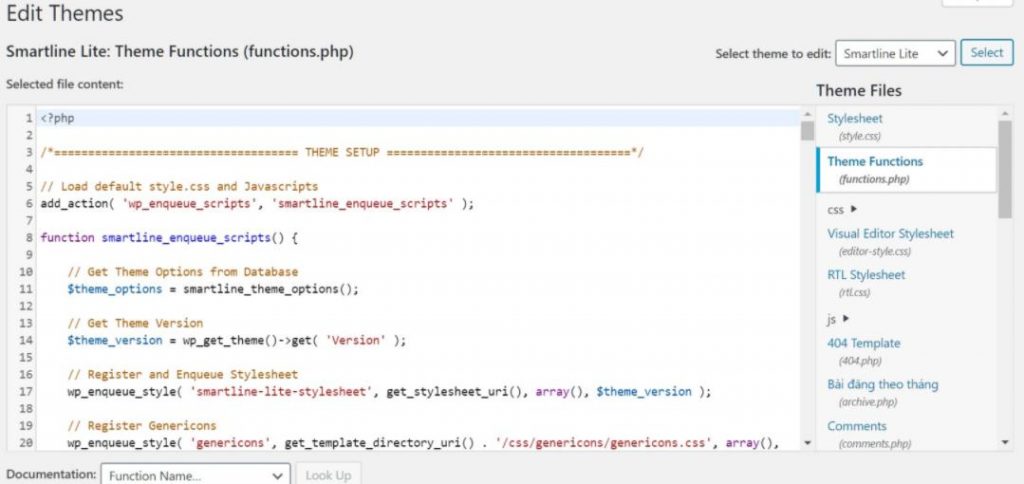Expand the css folder arrow

point(854,209)
